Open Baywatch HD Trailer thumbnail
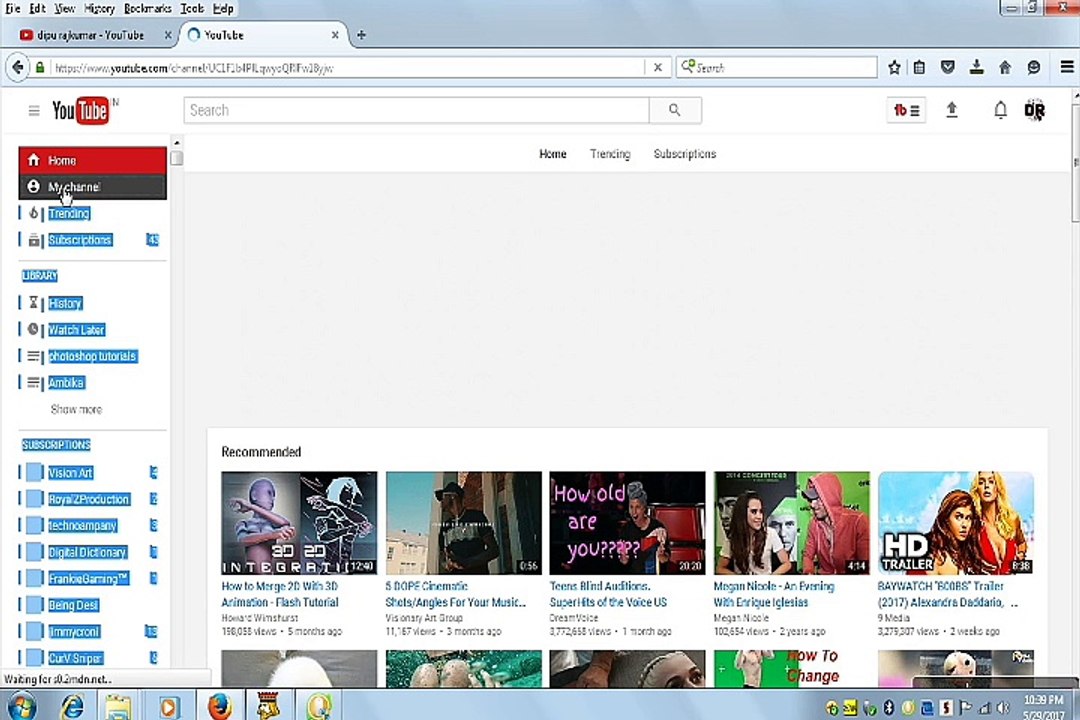This screenshot has height=720, width=1080. pyautogui.click(x=956, y=523)
